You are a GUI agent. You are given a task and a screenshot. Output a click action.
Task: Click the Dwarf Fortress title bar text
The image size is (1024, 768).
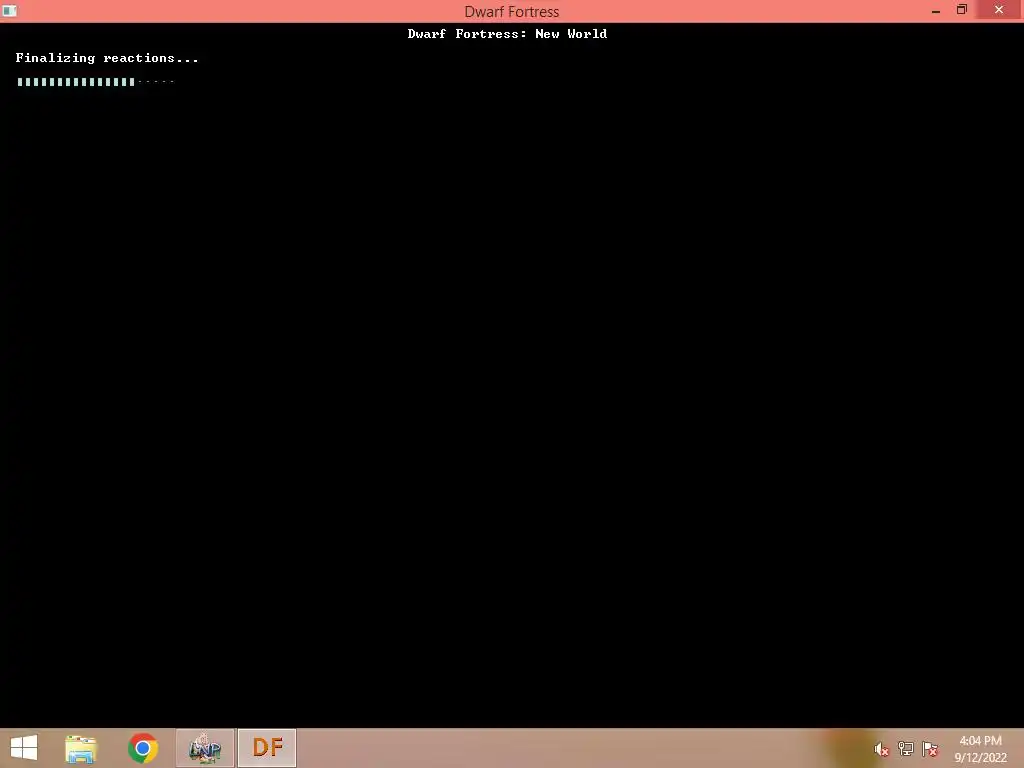[x=512, y=12]
